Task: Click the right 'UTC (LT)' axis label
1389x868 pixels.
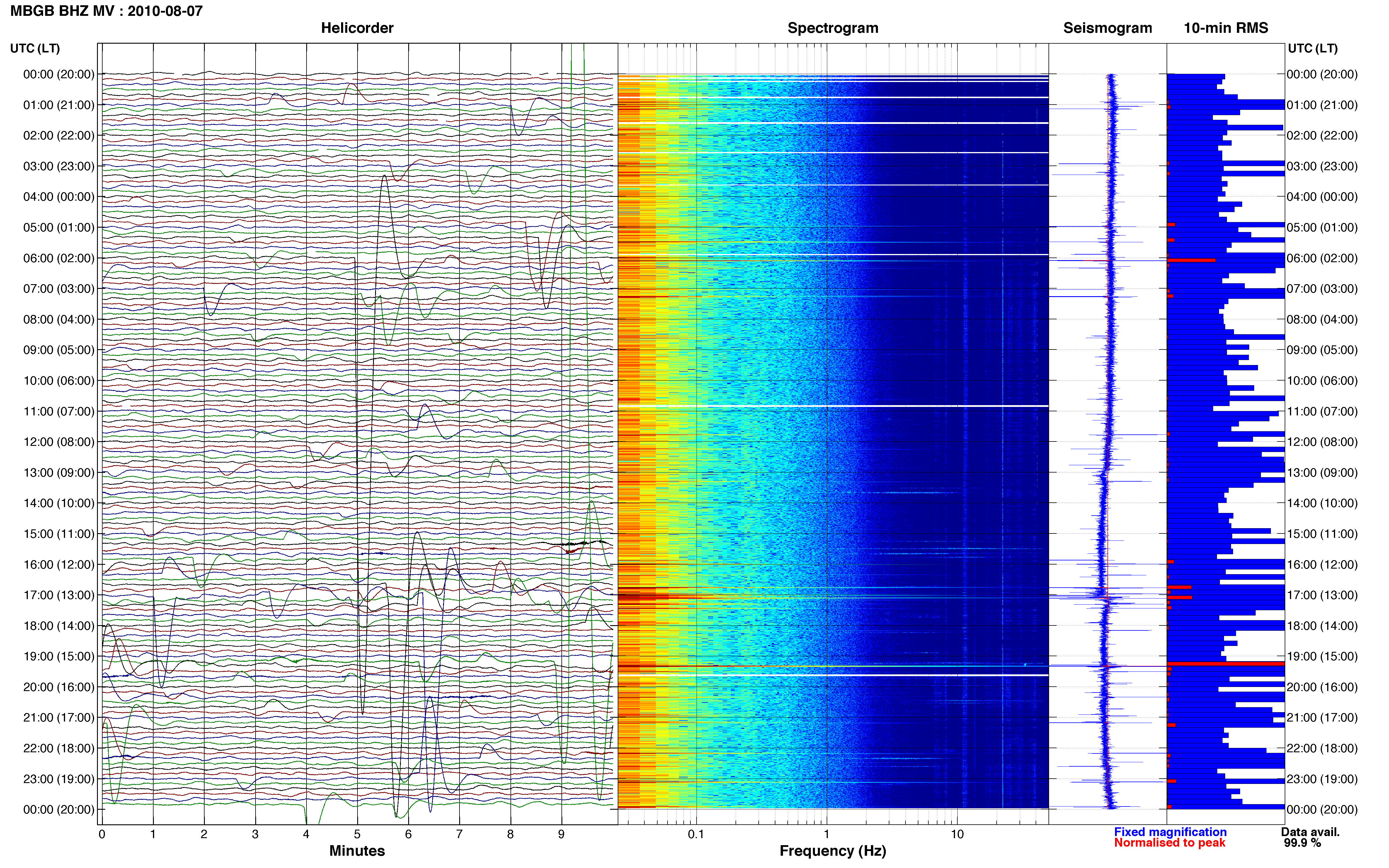Action: tap(1313, 48)
